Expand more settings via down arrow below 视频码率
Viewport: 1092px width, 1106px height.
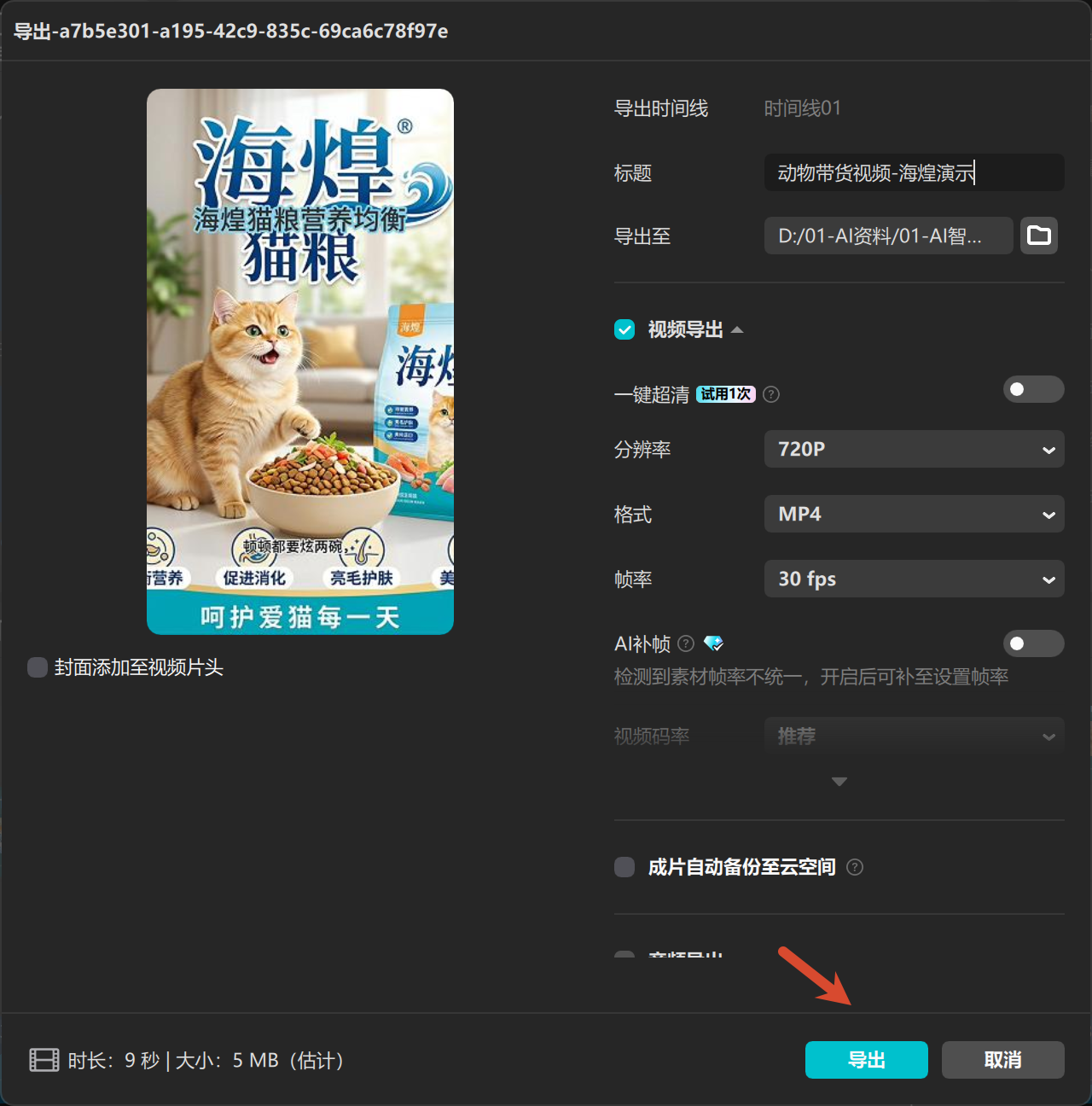839,781
